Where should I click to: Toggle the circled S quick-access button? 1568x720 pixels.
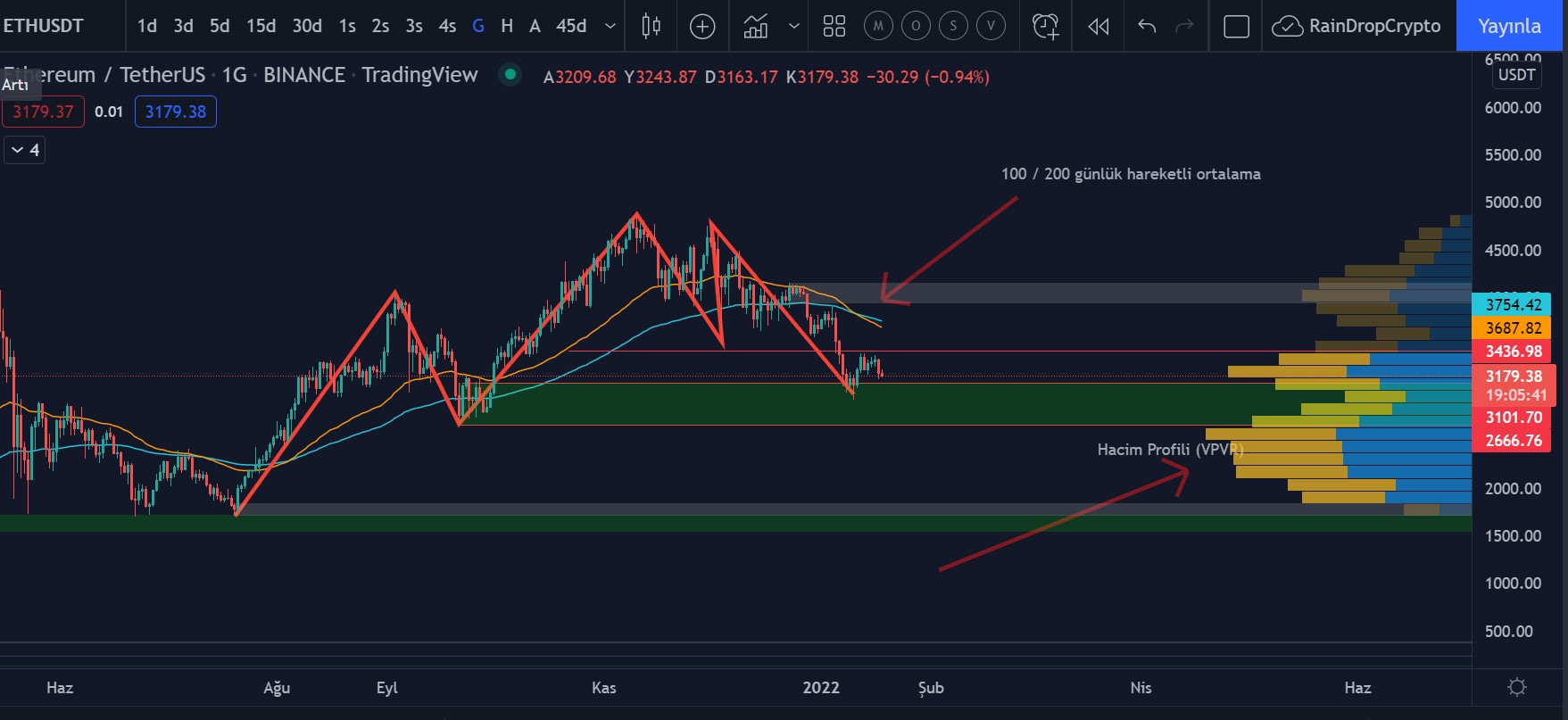click(x=953, y=27)
